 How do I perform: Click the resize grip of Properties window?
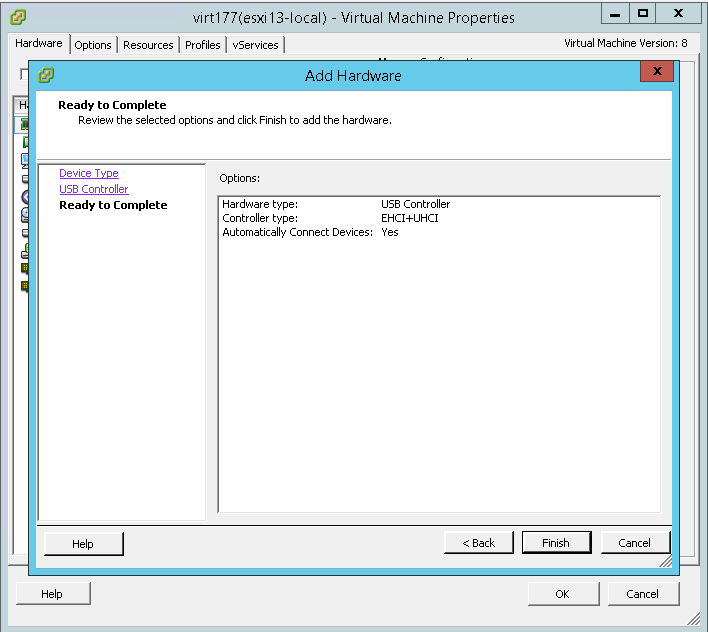click(694, 619)
